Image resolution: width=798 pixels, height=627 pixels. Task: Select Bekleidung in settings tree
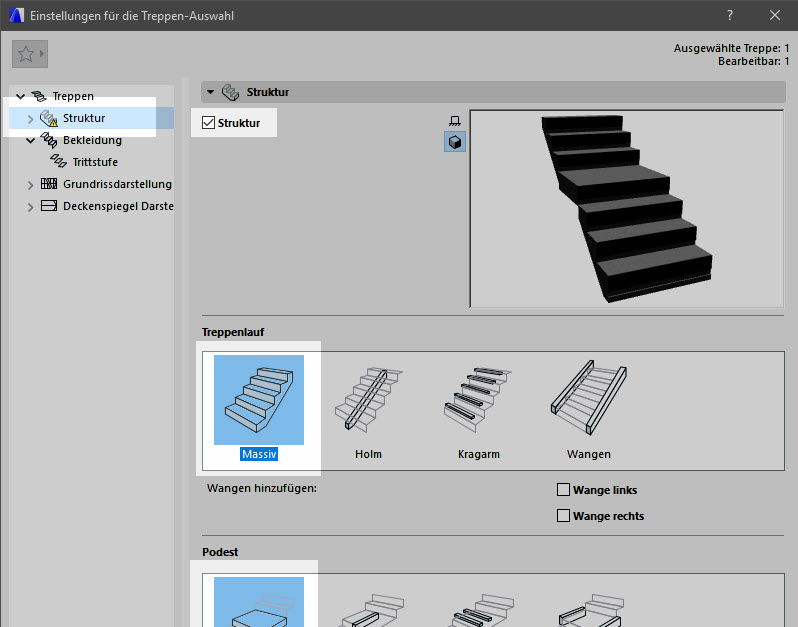pos(92,140)
